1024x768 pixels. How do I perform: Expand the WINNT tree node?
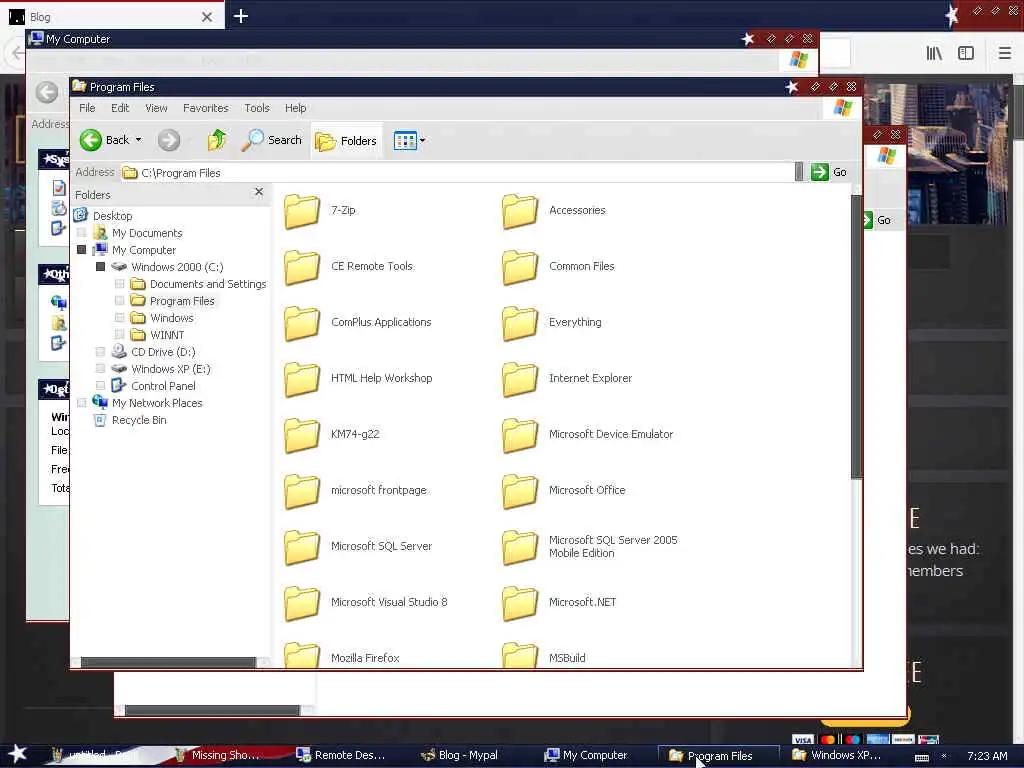point(120,334)
